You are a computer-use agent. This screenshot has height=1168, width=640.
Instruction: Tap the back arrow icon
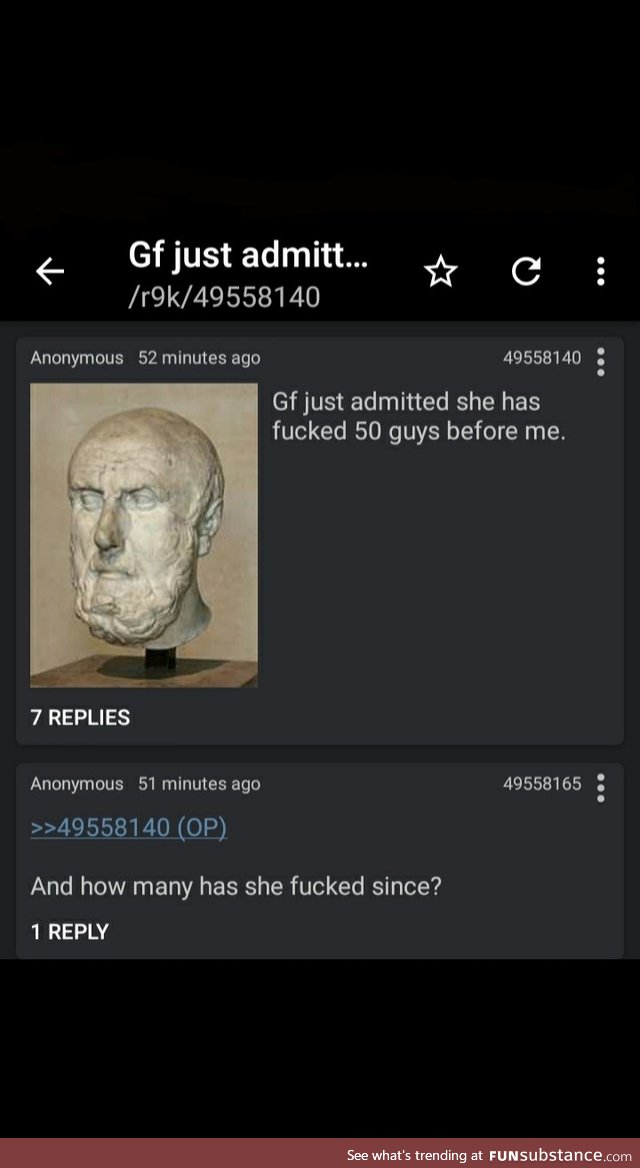(50, 272)
